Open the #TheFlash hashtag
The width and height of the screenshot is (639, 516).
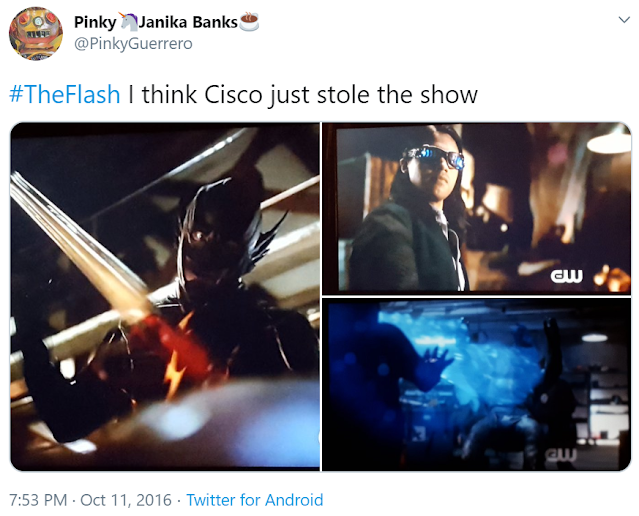(64, 95)
